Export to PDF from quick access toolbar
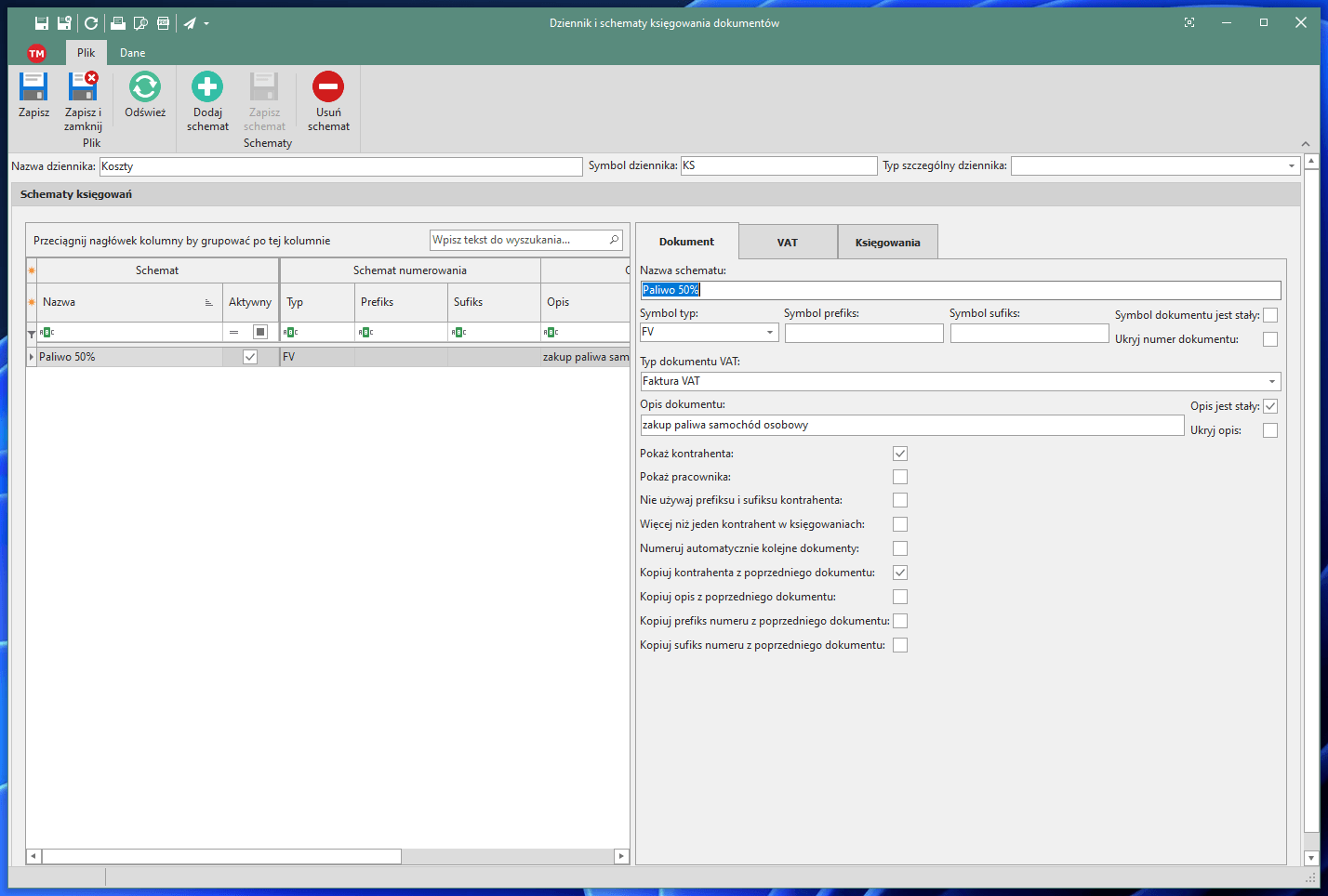 click(164, 23)
